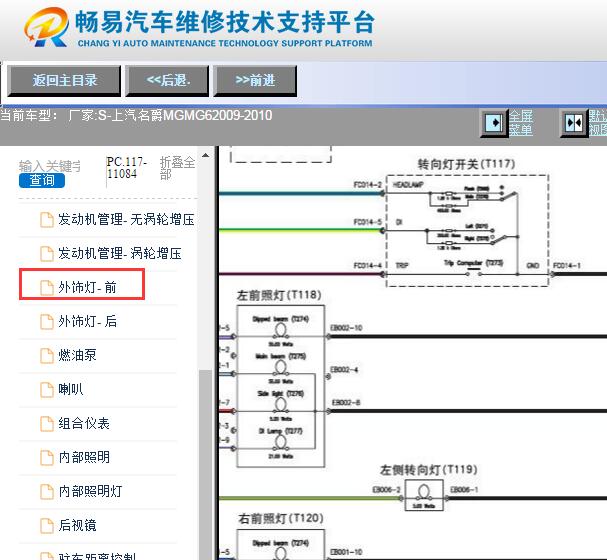The height and width of the screenshot is (560, 607).
Task: Collapse all with 折叠全部
Action: point(177,168)
